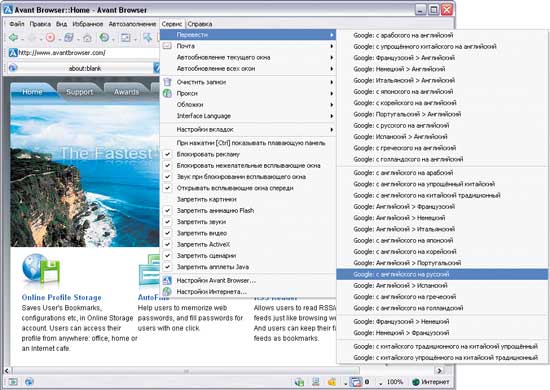550x390 pixels.
Task: Click the icon next to Настройки Интернета
Action: [168, 291]
